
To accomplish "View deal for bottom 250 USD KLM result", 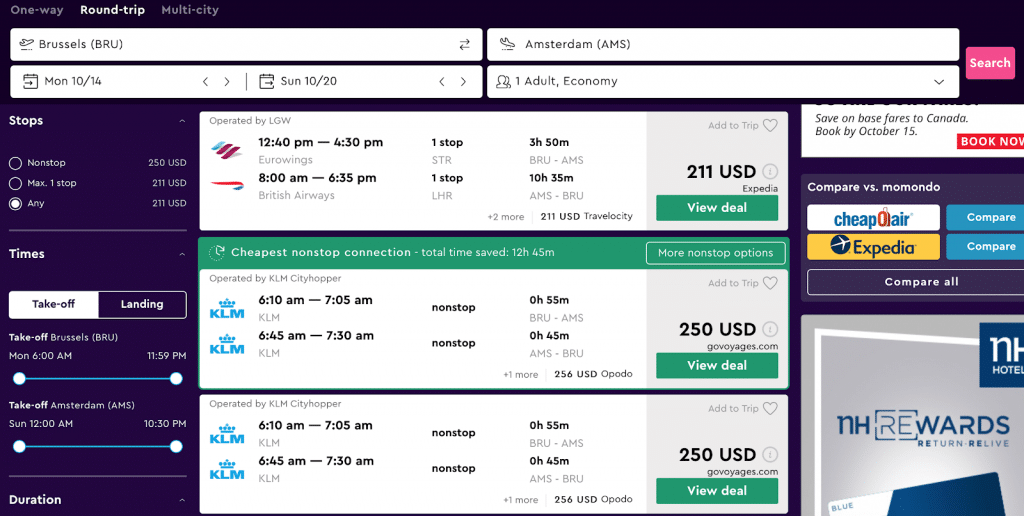I will pyautogui.click(x=717, y=491).
